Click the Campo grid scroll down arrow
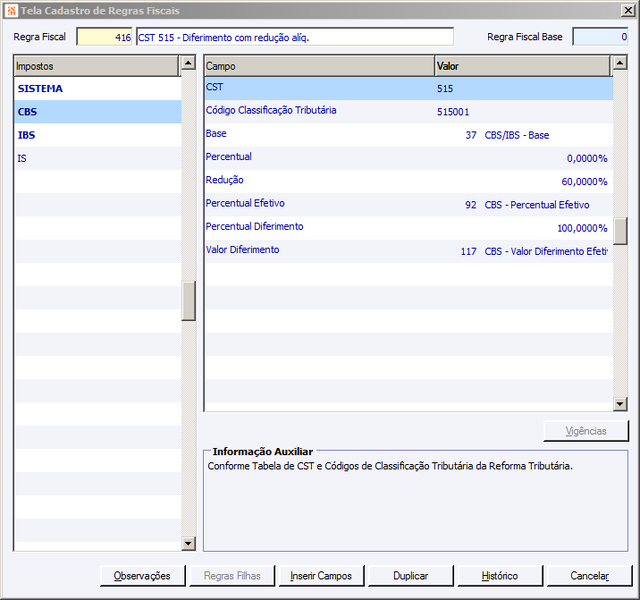This screenshot has width=640, height=600. (x=620, y=404)
